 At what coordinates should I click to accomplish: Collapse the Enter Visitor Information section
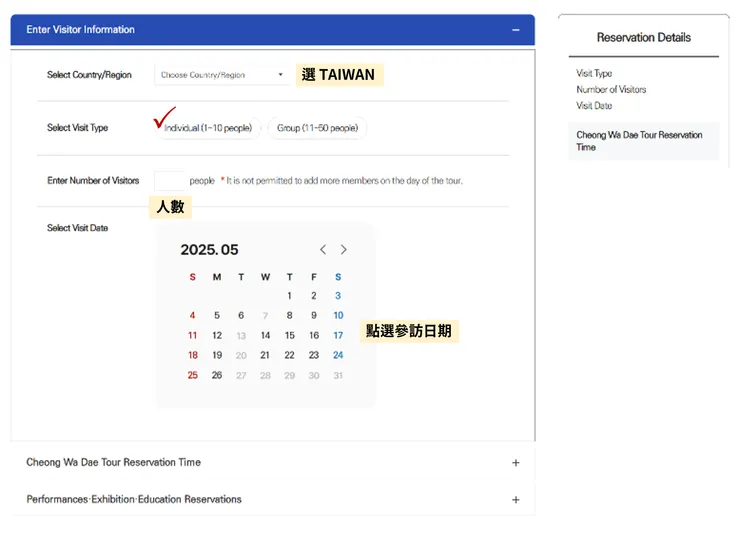pyautogui.click(x=515, y=30)
